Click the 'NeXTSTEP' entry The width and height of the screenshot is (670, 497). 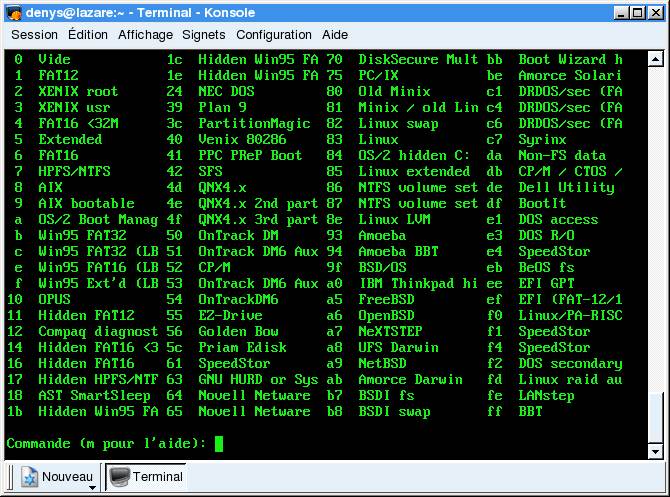click(390, 331)
